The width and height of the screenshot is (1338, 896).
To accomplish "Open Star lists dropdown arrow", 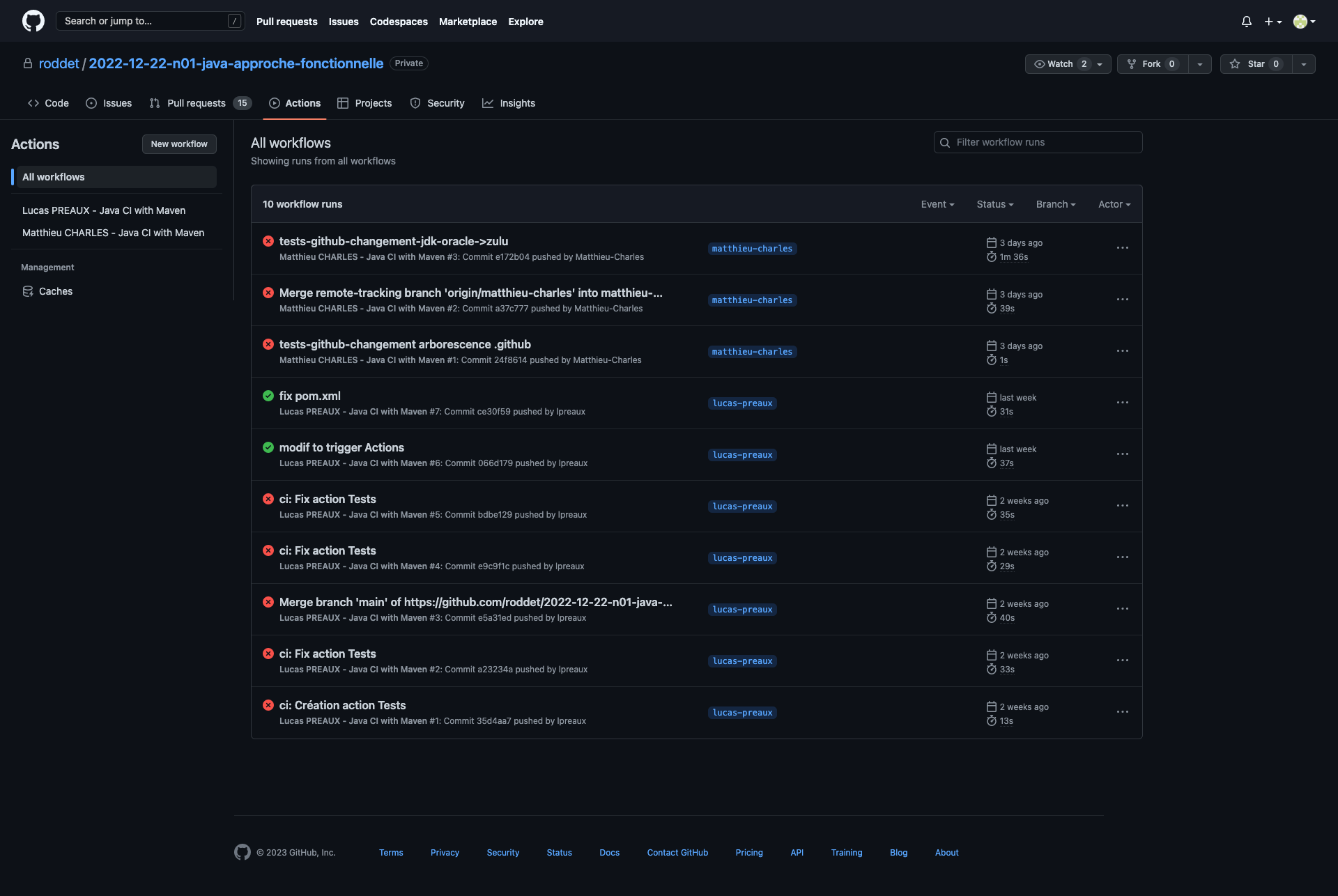I will 1304,64.
